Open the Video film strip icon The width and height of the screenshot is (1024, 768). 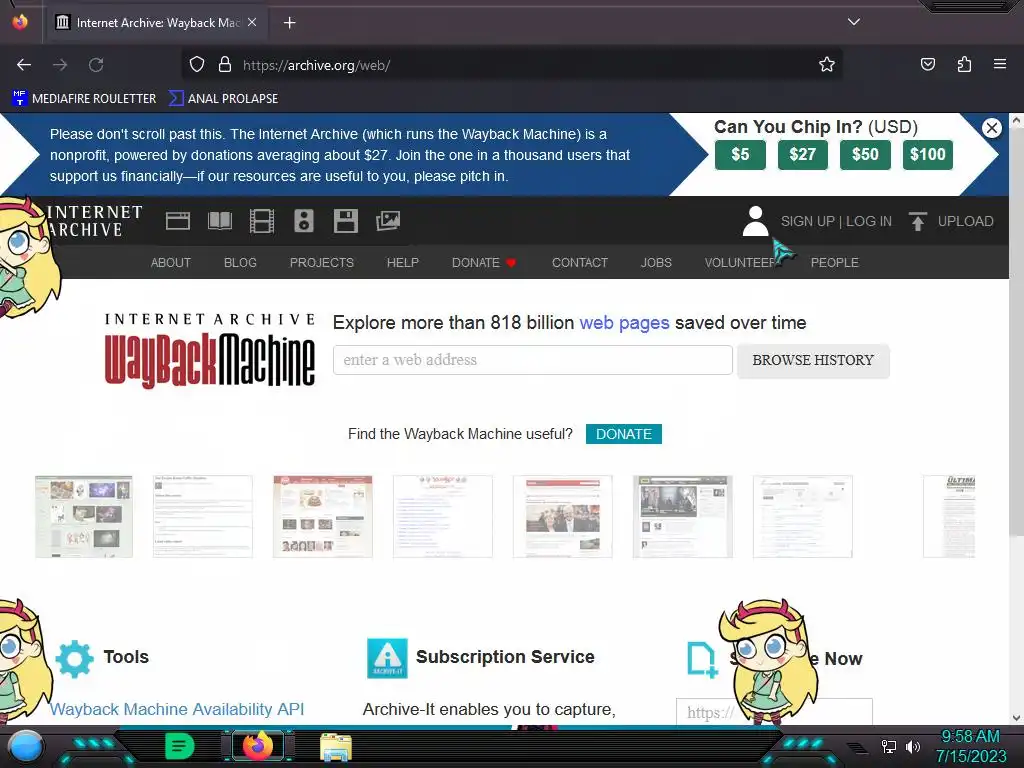(261, 221)
